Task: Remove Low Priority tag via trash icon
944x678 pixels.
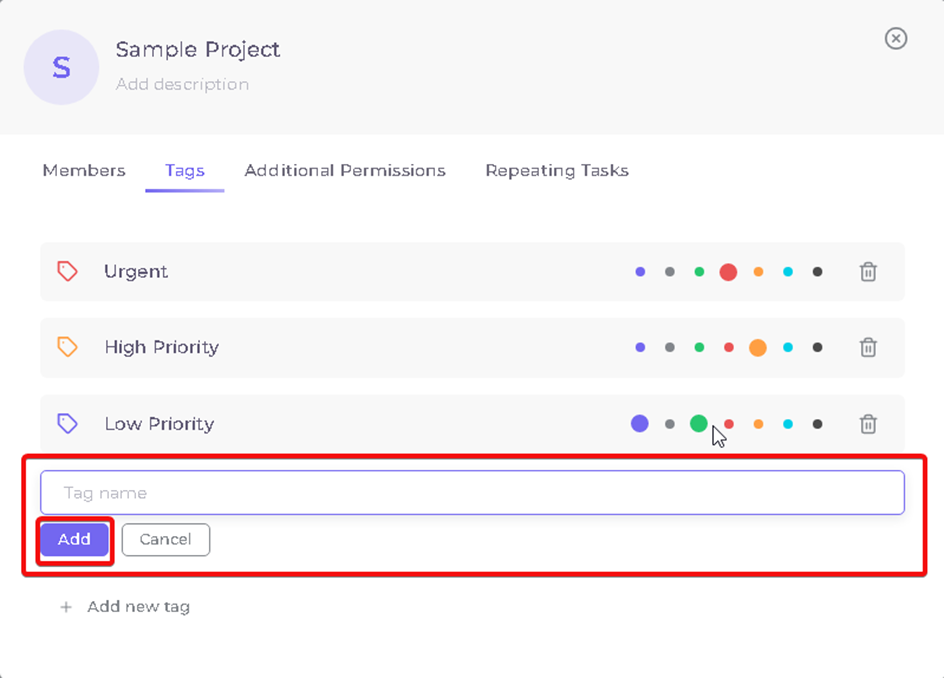Action: click(x=868, y=424)
